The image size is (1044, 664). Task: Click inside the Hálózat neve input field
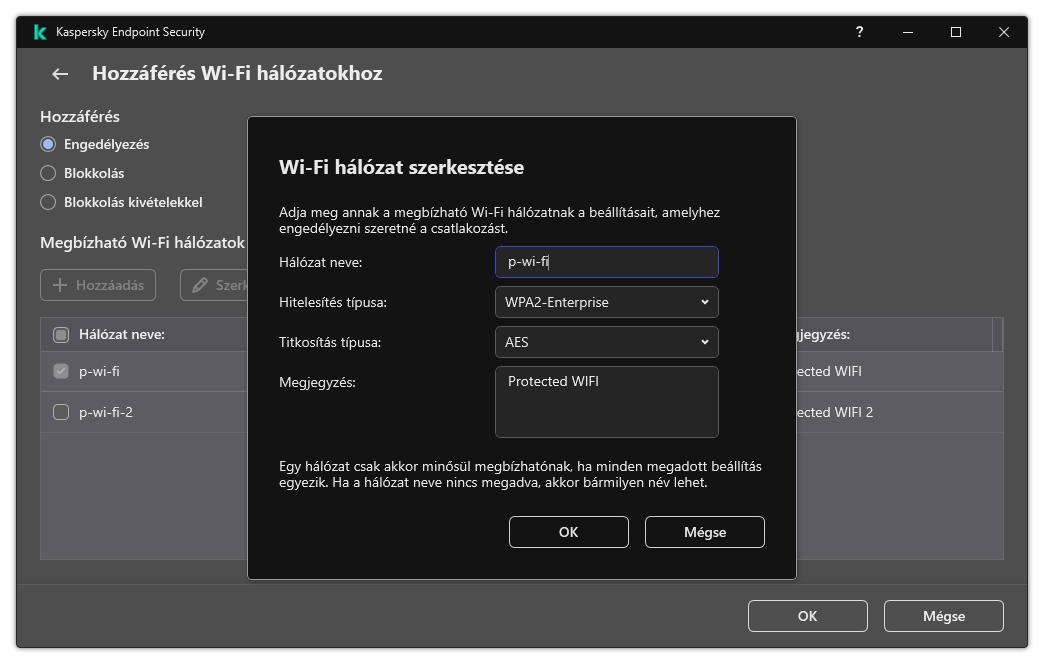(x=607, y=262)
